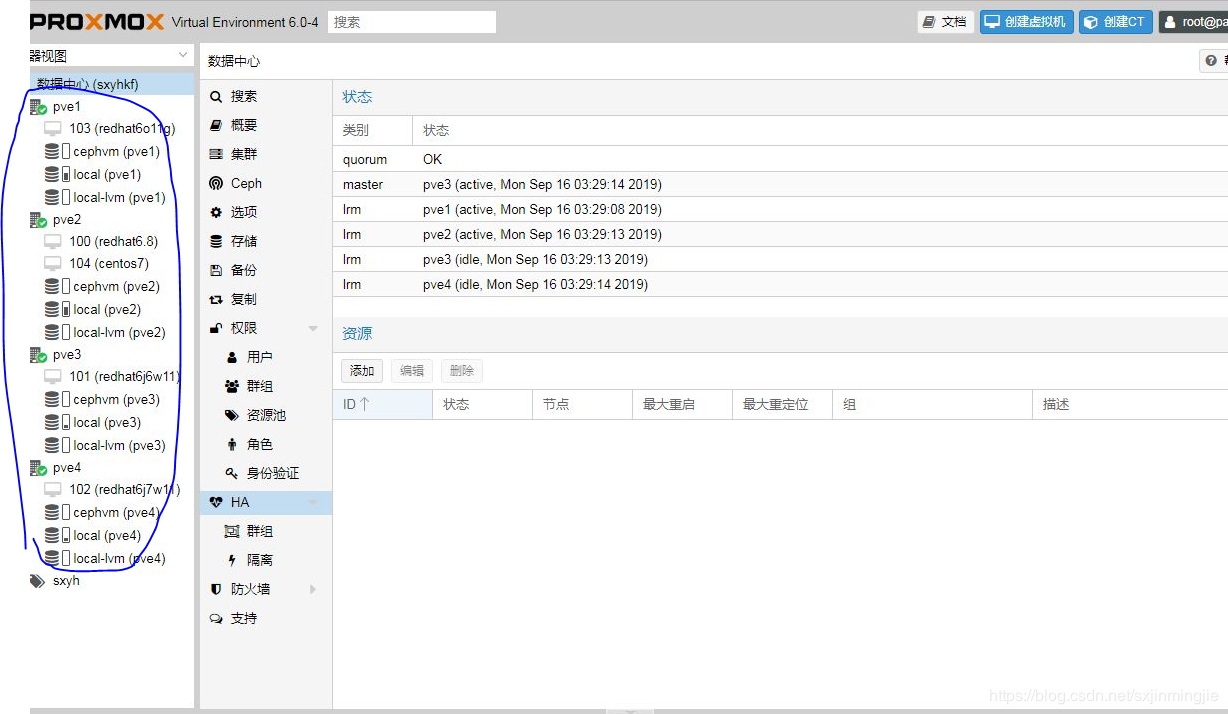
Task: Click the 编辑 resource button
Action: [x=412, y=371]
